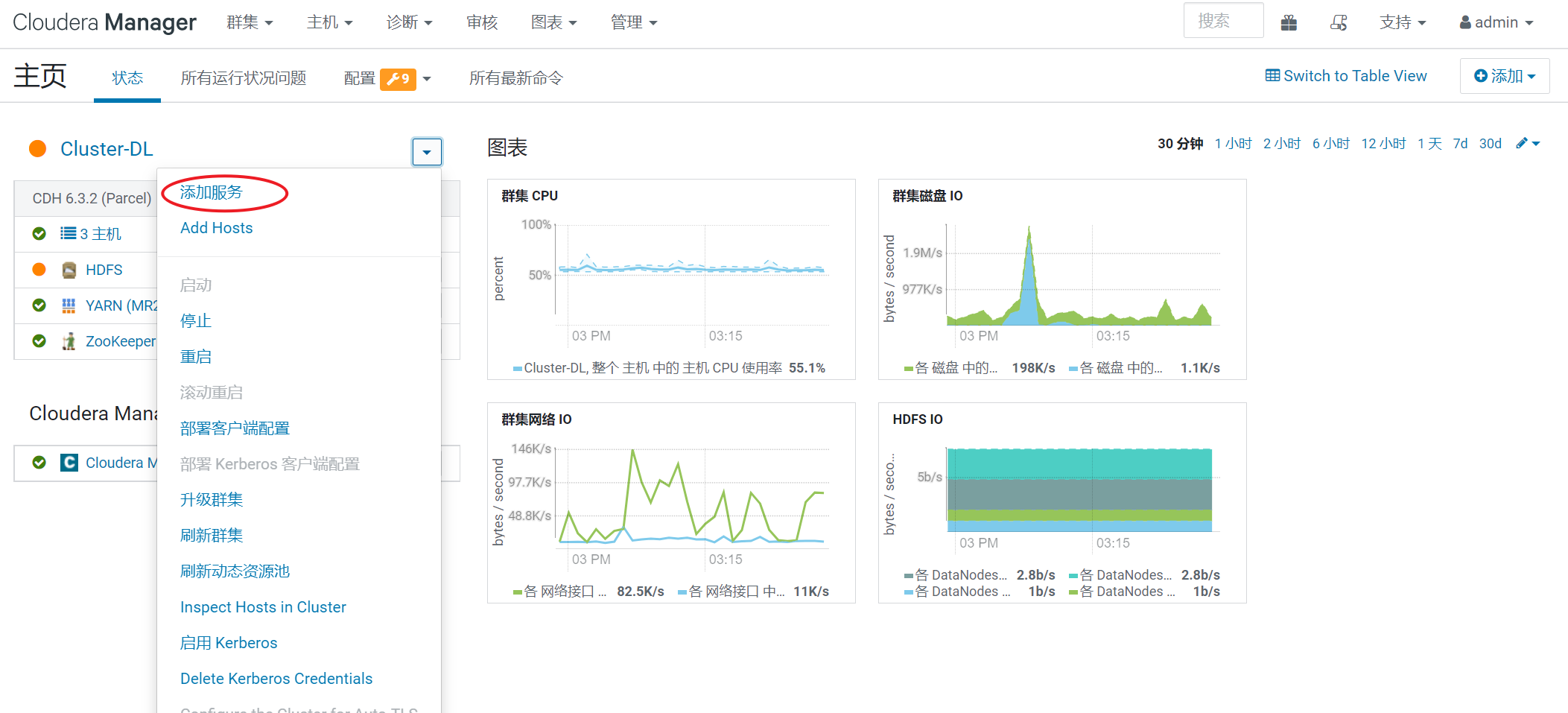Click green check status beside YARN
The image size is (1568, 713).
point(39,305)
